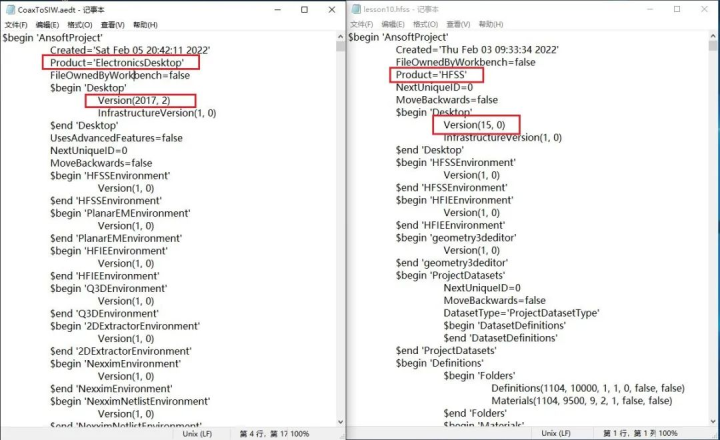Click DatasetType='ProjectDatasetType' line
This screenshot has width=720, height=440.
[x=521, y=313]
